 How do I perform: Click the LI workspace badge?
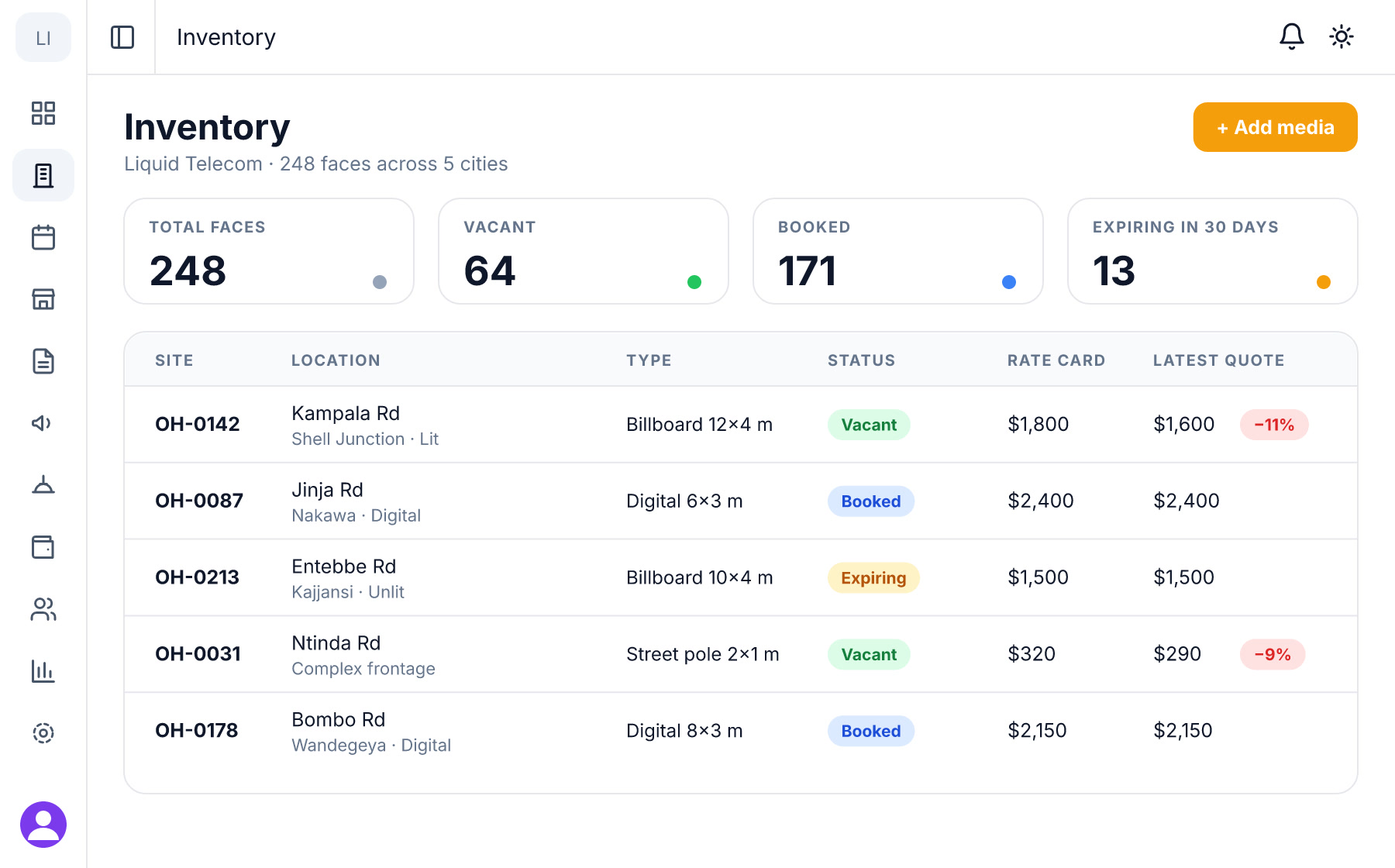click(x=43, y=37)
